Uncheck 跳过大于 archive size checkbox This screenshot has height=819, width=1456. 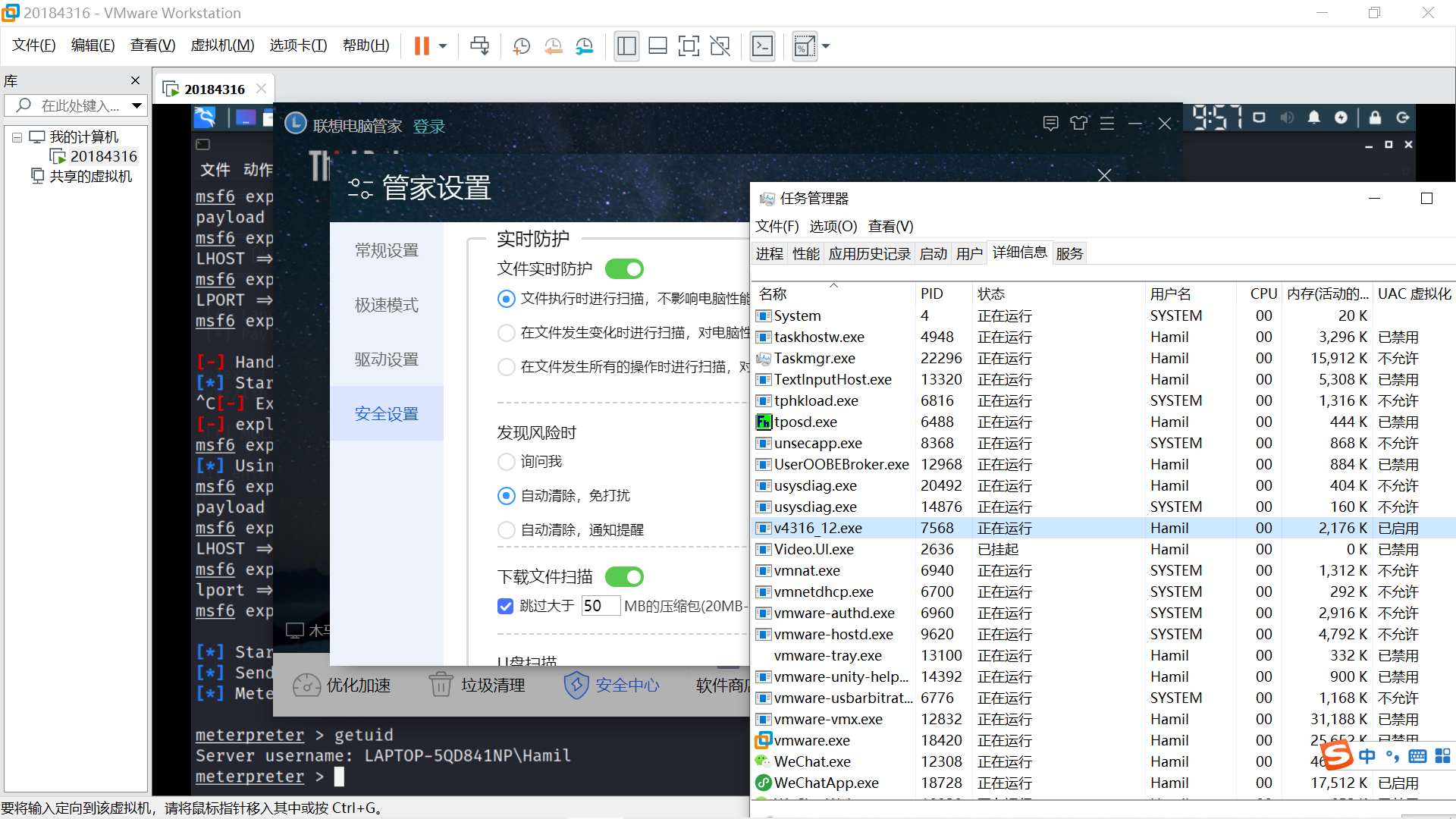[x=506, y=606]
